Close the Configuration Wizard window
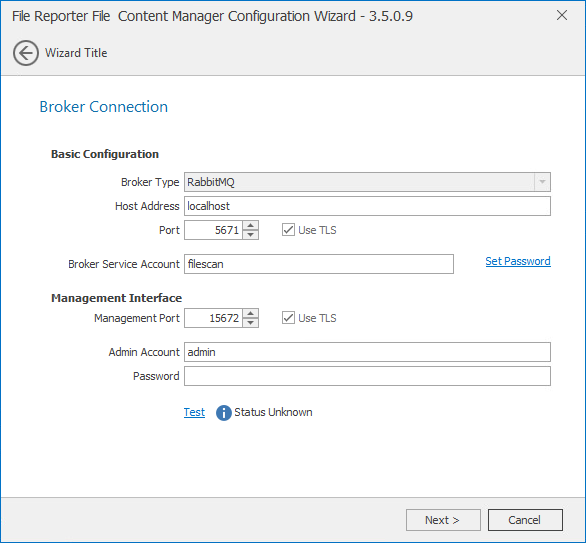 click(562, 15)
